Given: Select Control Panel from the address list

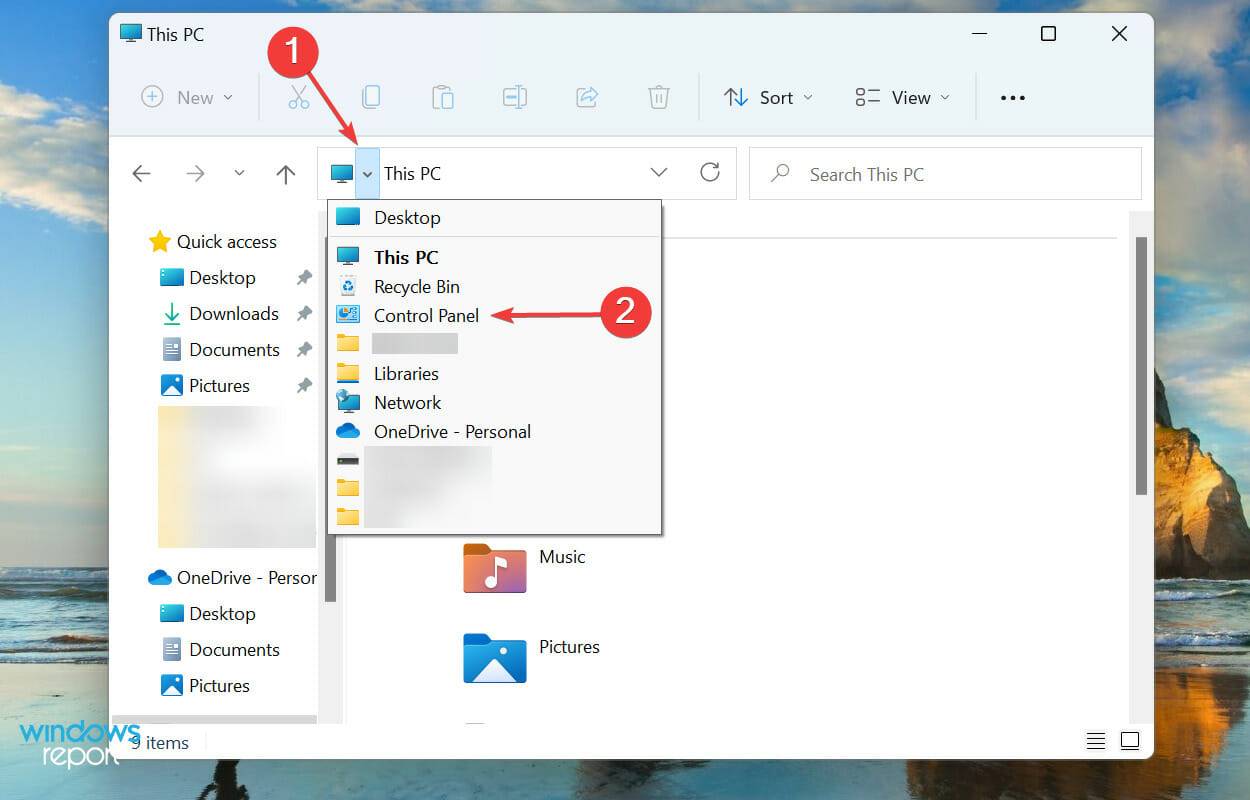Looking at the screenshot, I should tap(425, 315).
